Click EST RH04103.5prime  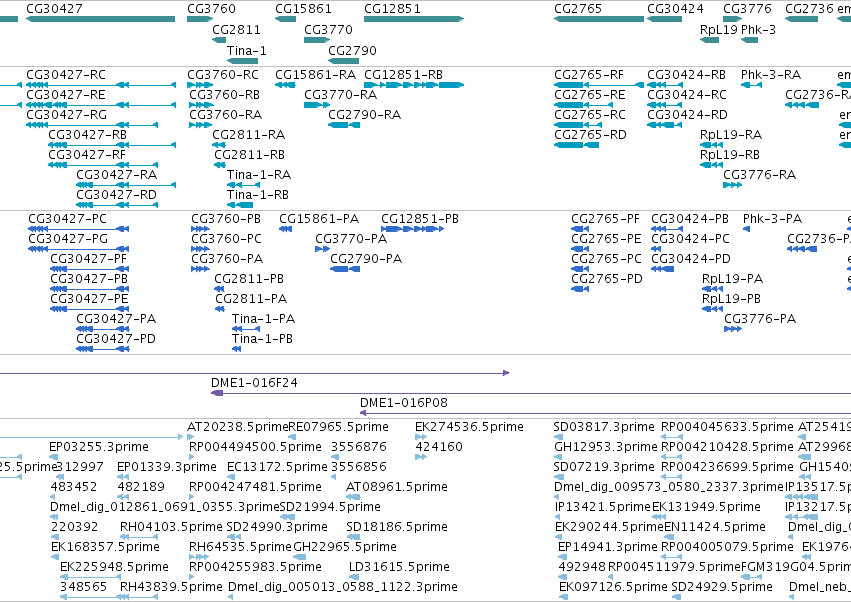click(171, 527)
